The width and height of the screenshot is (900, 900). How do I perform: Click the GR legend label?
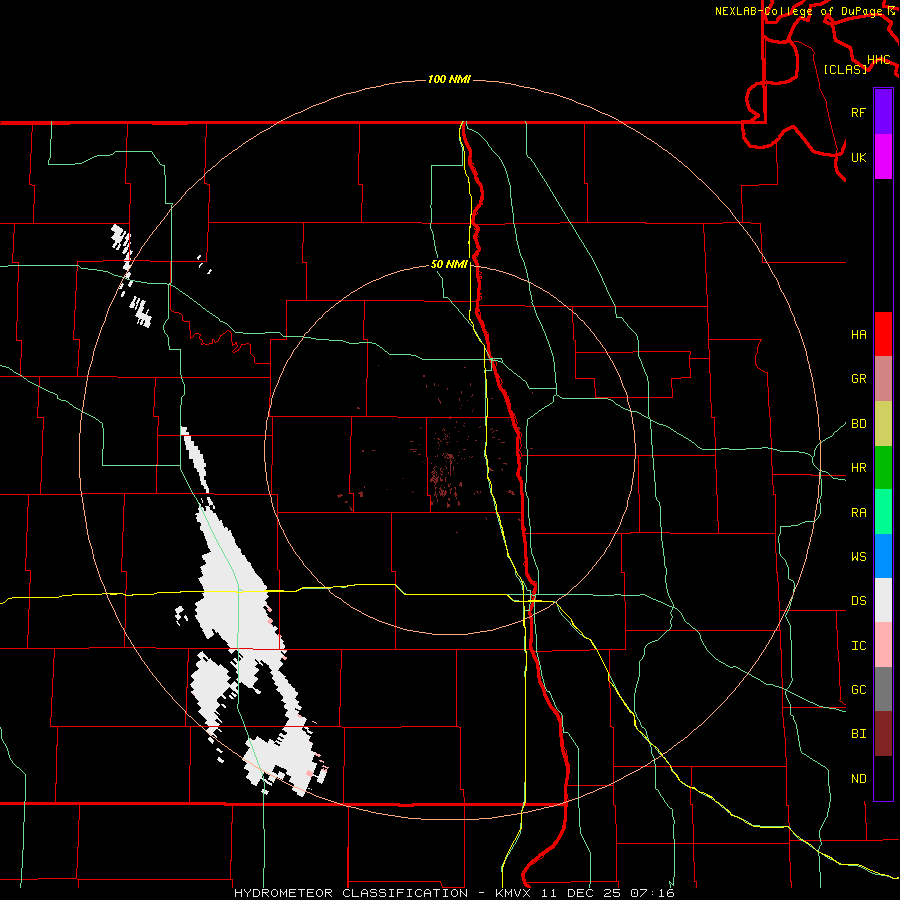pyautogui.click(x=858, y=379)
